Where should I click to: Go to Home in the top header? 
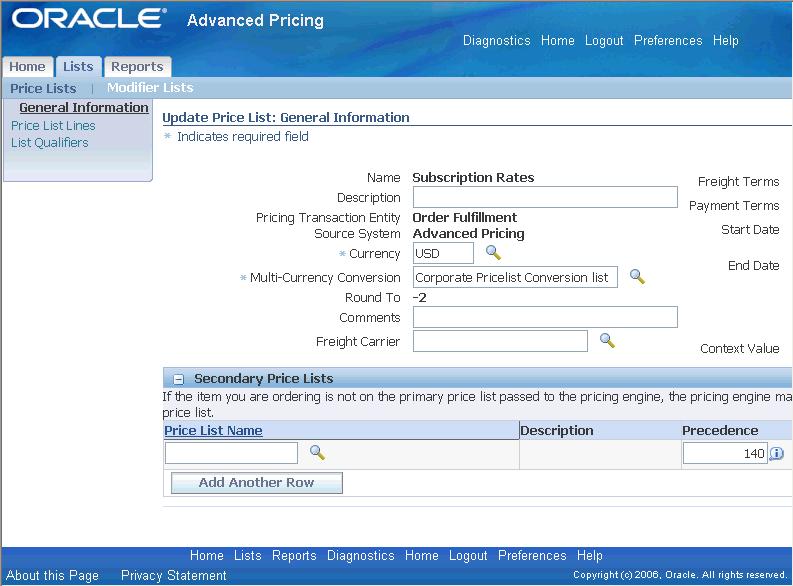558,40
